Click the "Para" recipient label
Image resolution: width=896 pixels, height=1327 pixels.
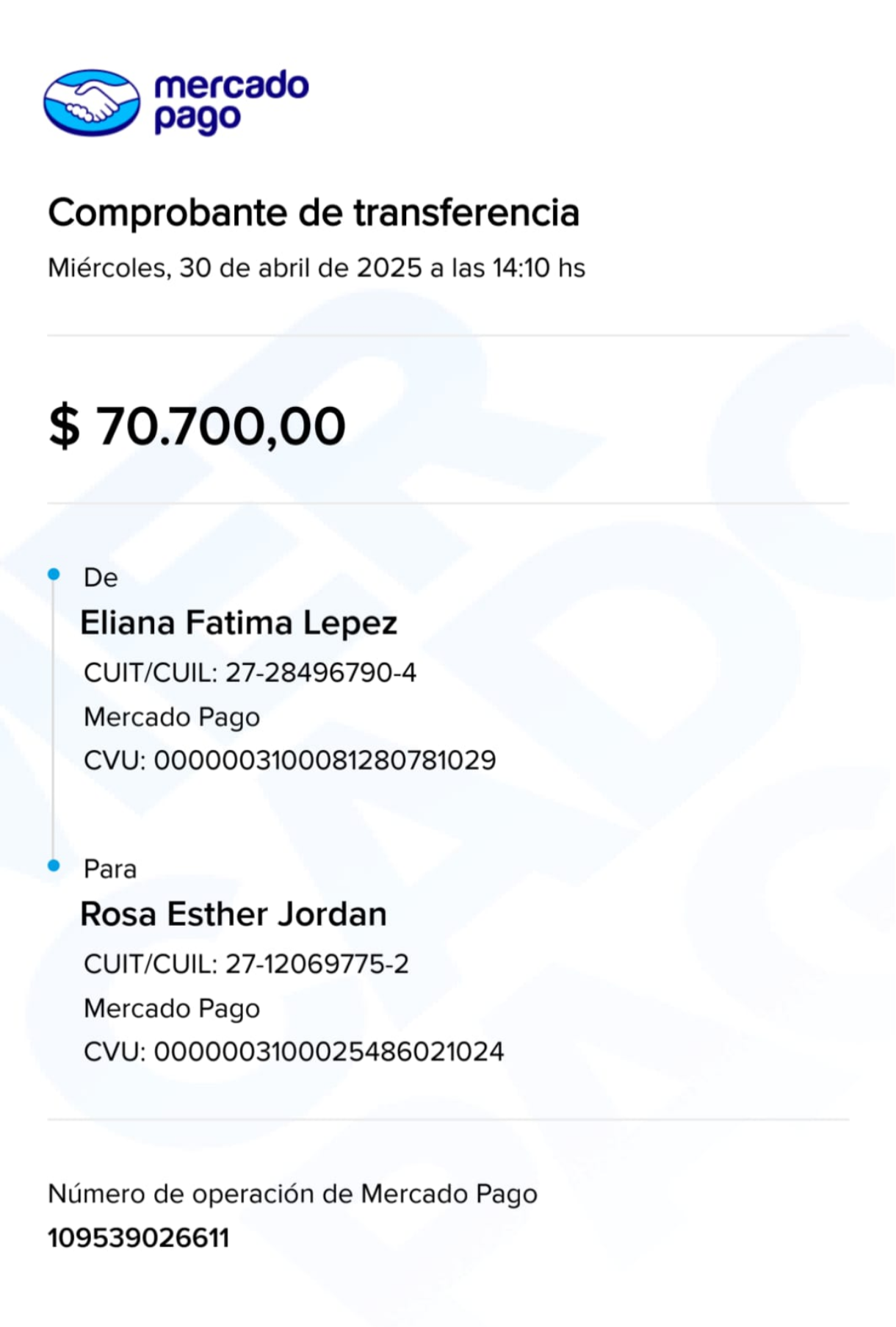[110, 869]
